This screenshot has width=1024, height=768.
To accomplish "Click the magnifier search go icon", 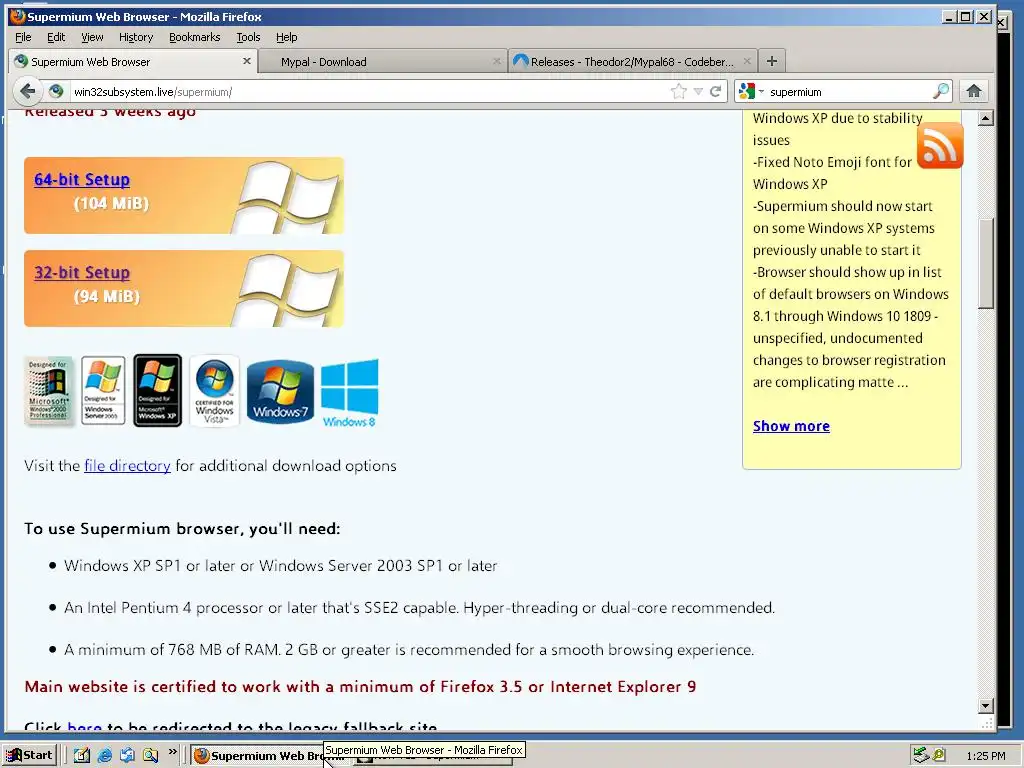I will click(x=940, y=91).
